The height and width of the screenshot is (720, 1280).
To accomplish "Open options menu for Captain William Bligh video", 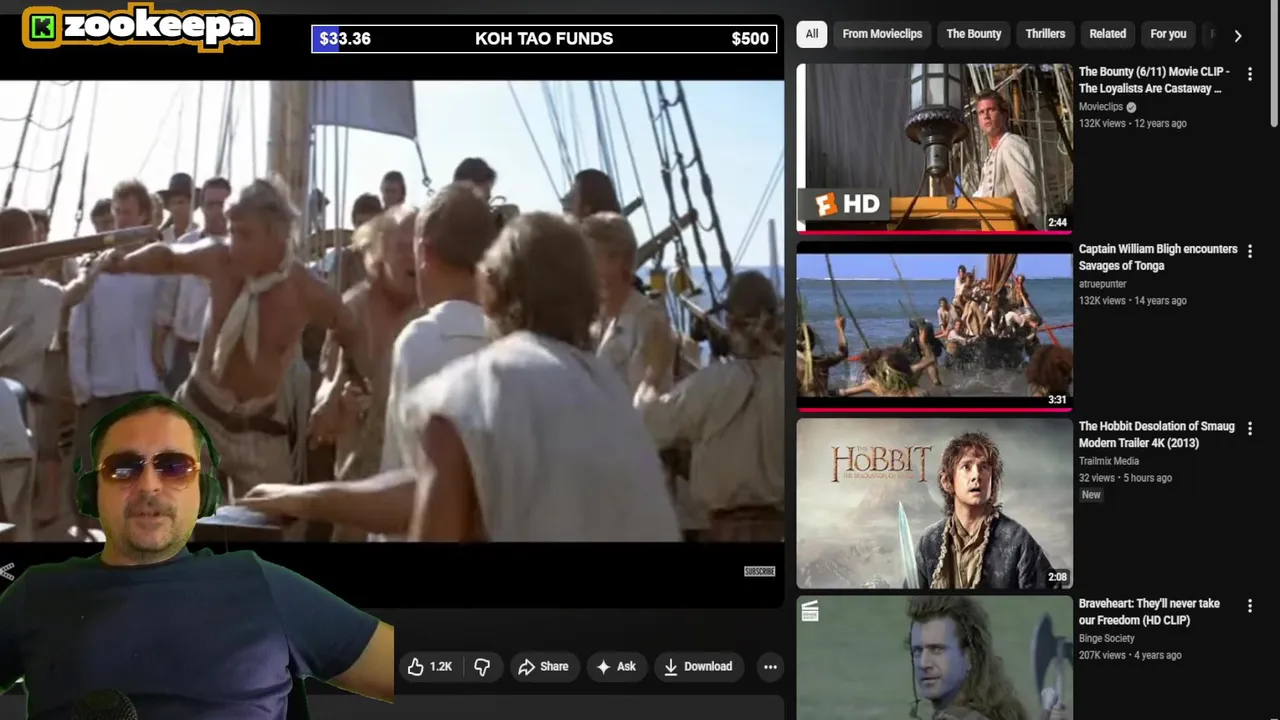I will pyautogui.click(x=1250, y=251).
